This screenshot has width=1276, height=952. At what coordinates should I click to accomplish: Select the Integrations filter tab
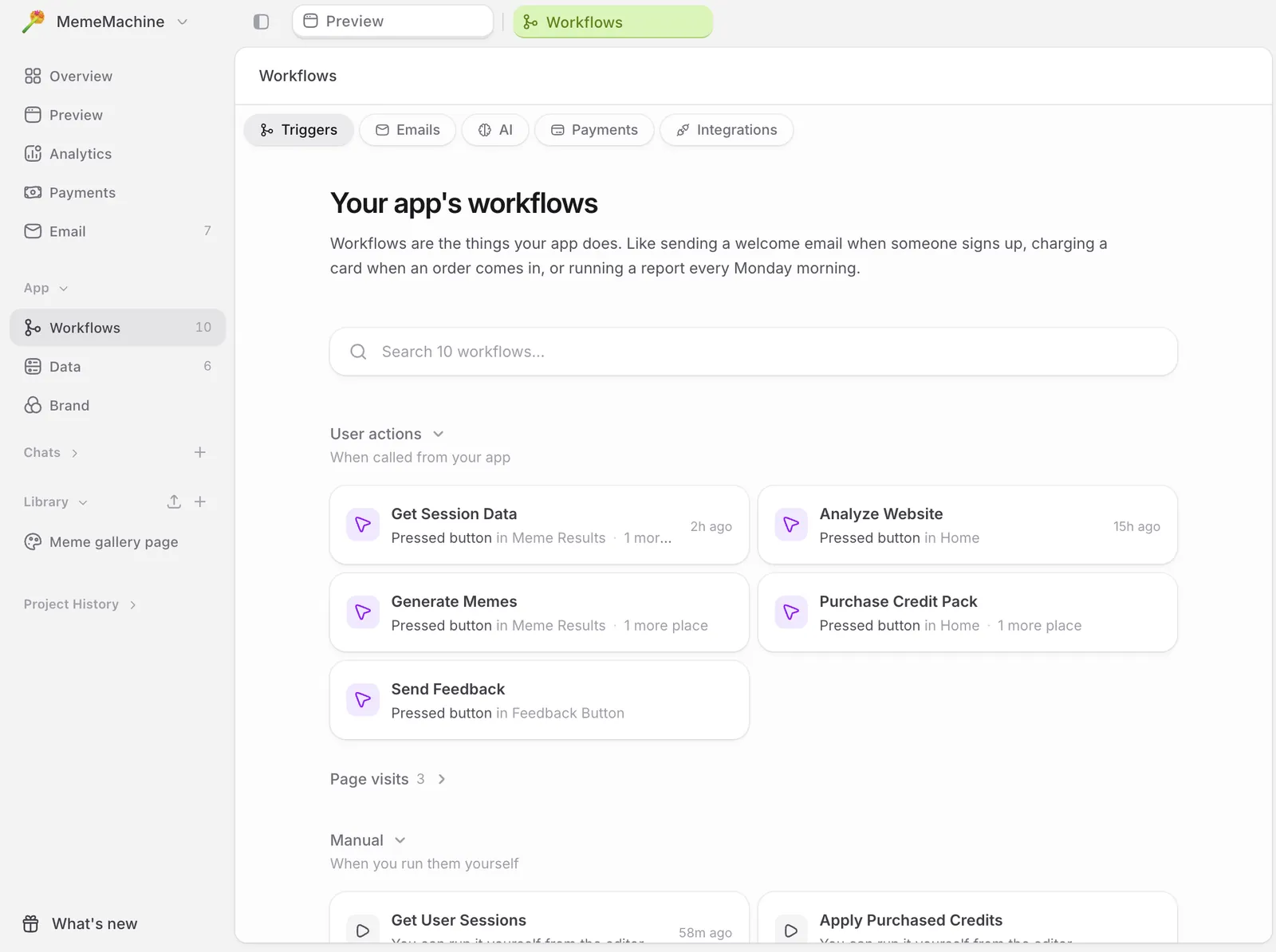pos(727,130)
